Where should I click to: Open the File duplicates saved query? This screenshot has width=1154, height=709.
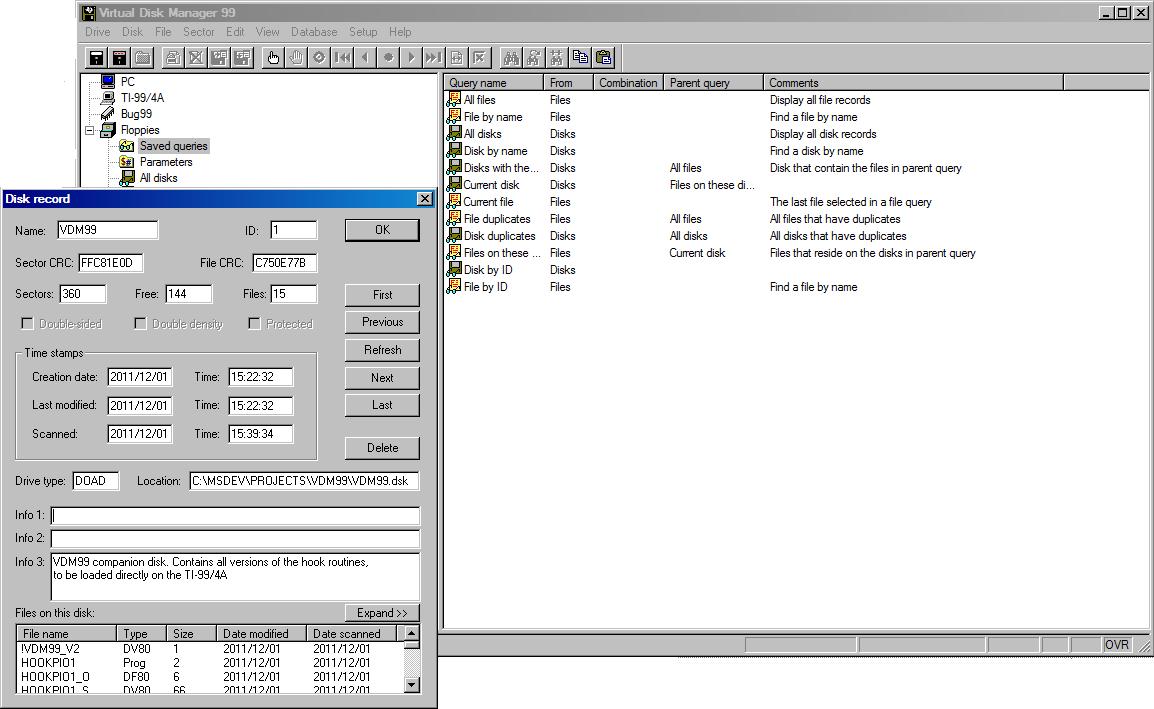[x=497, y=219]
